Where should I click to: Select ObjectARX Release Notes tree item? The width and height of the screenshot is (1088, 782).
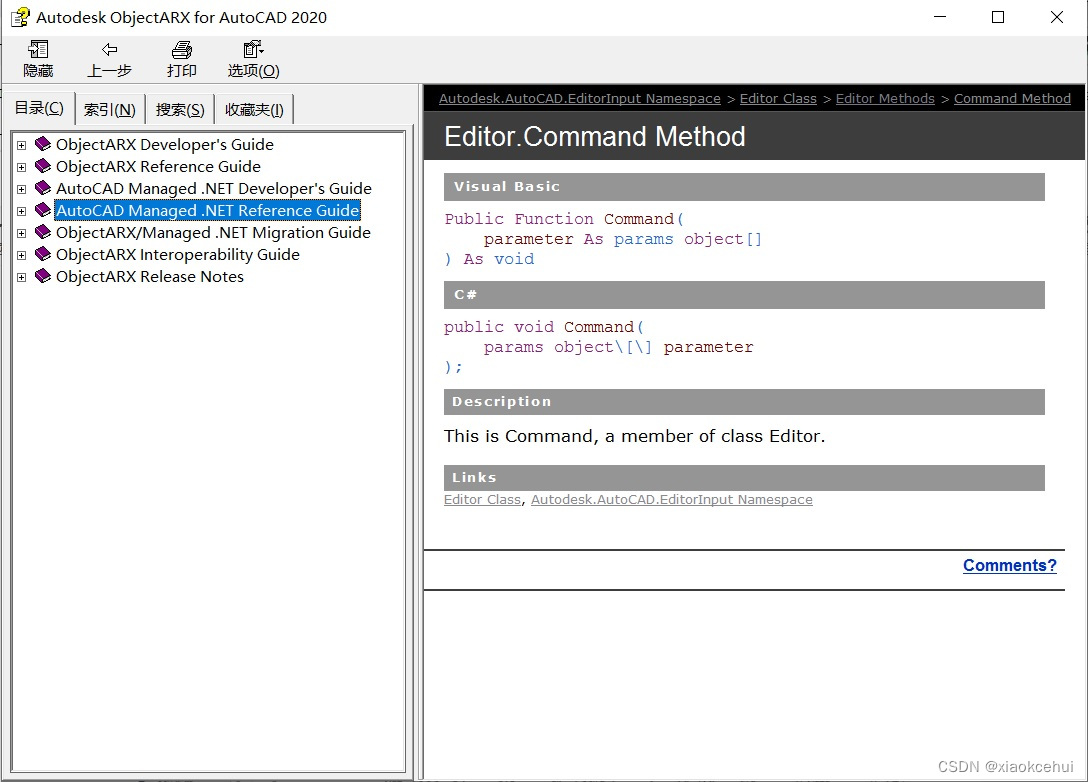point(150,277)
